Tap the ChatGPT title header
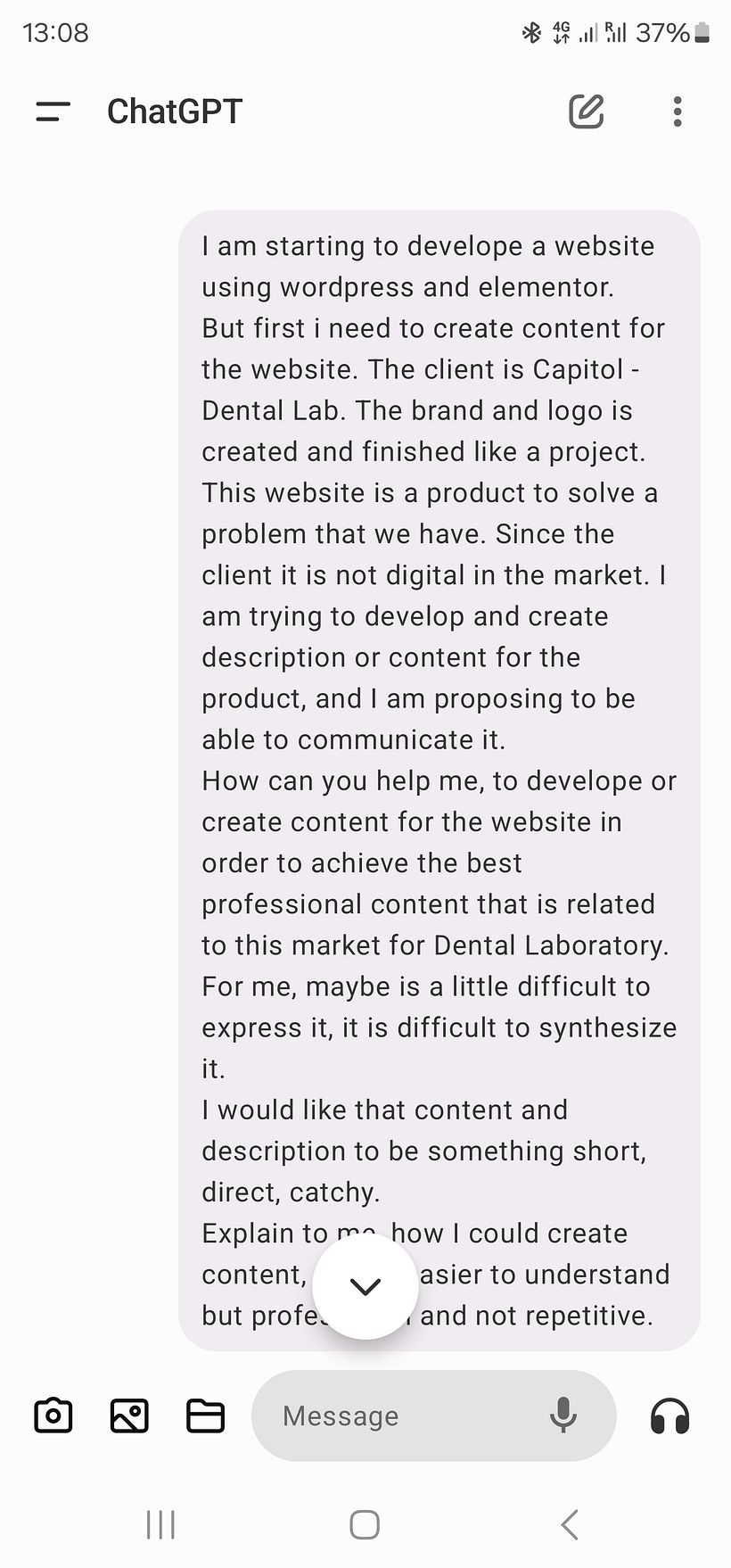The width and height of the screenshot is (731, 1568). [x=175, y=111]
